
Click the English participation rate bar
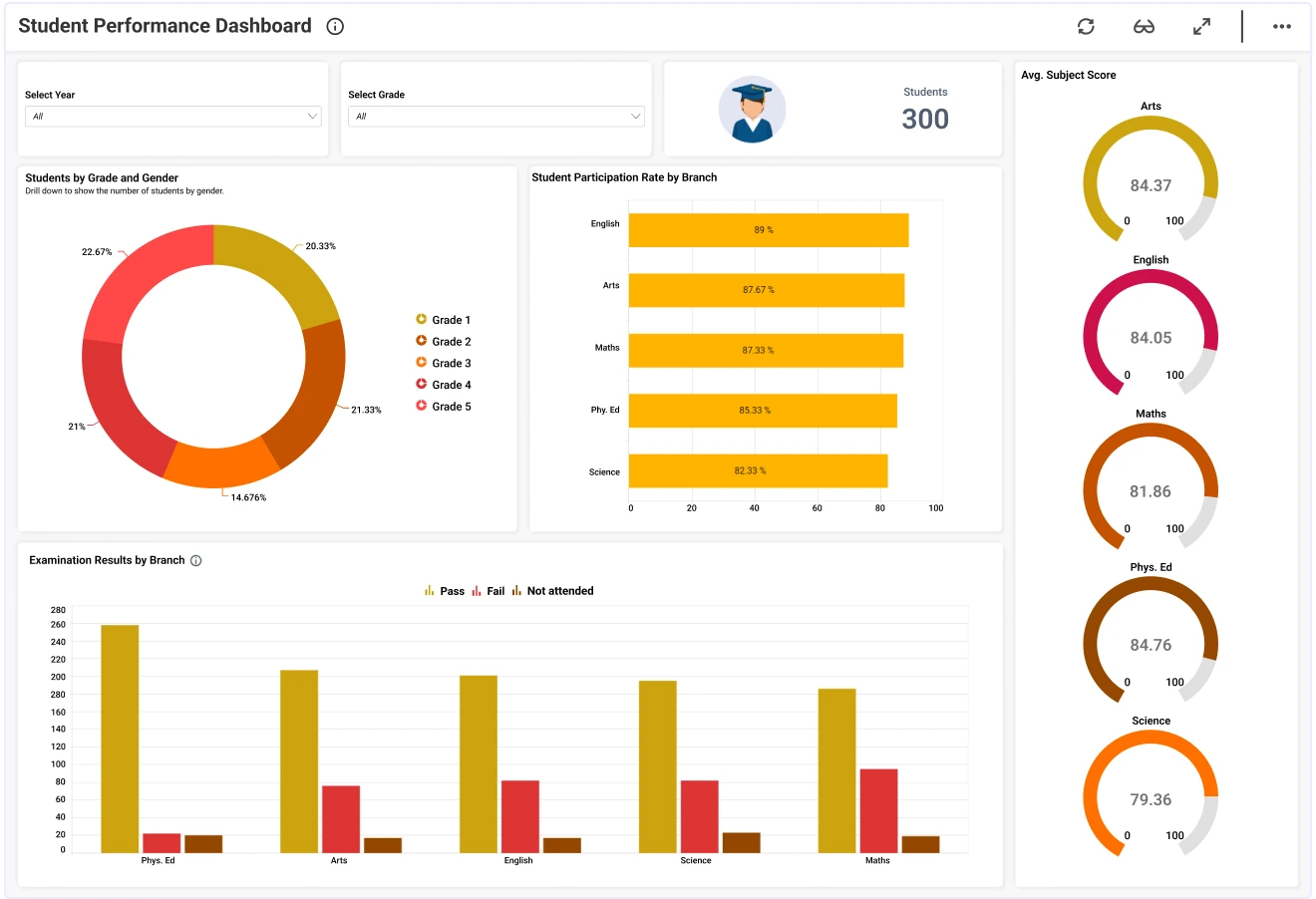(x=768, y=230)
